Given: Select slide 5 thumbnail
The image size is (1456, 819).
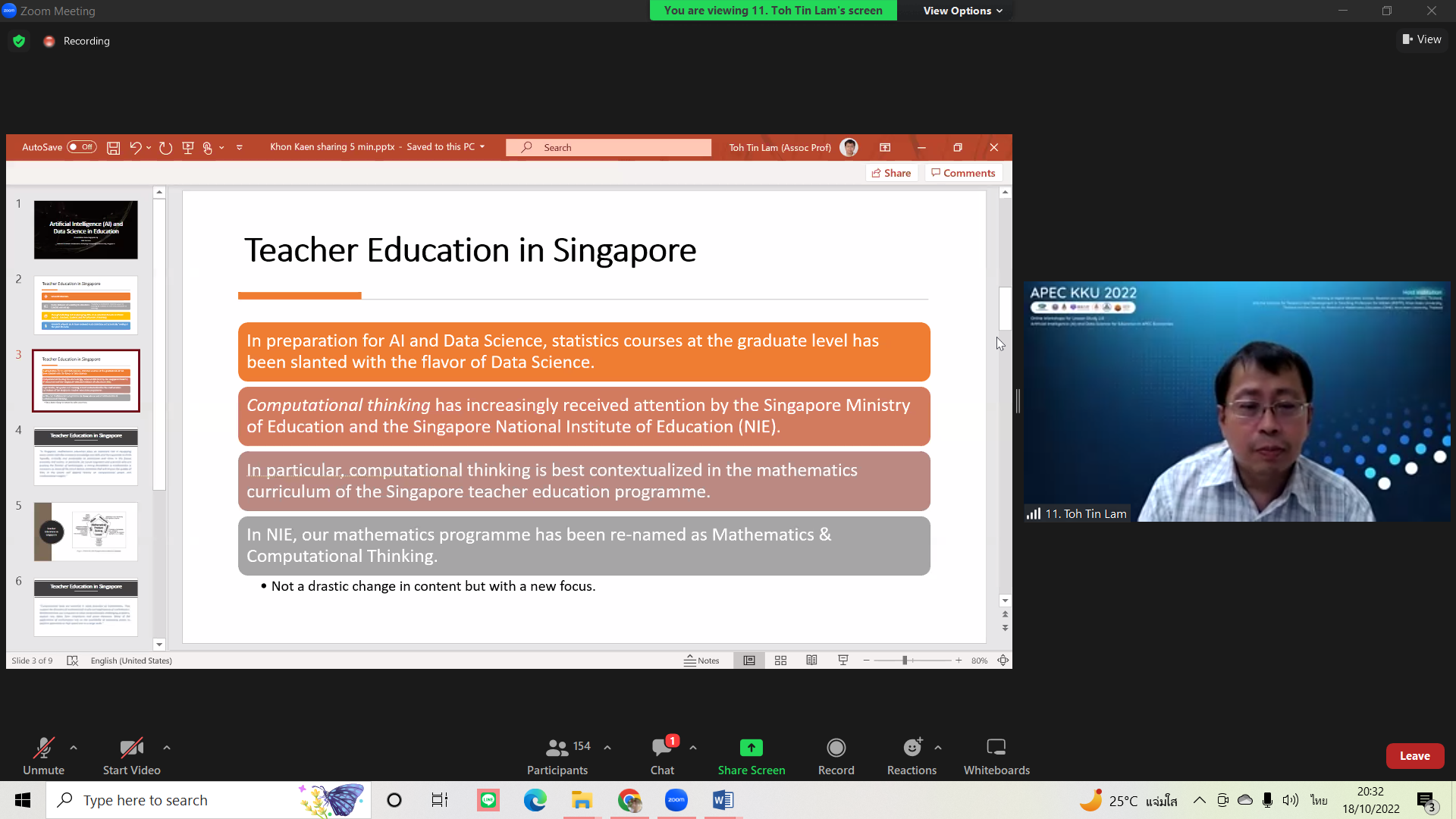Looking at the screenshot, I should [x=86, y=532].
